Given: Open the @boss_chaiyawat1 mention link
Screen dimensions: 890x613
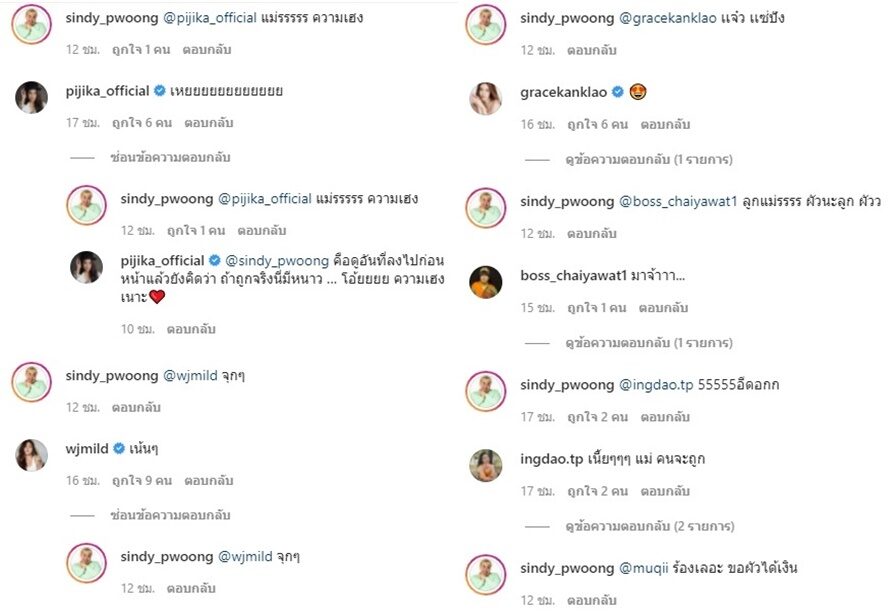Looking at the screenshot, I should pos(678,201).
